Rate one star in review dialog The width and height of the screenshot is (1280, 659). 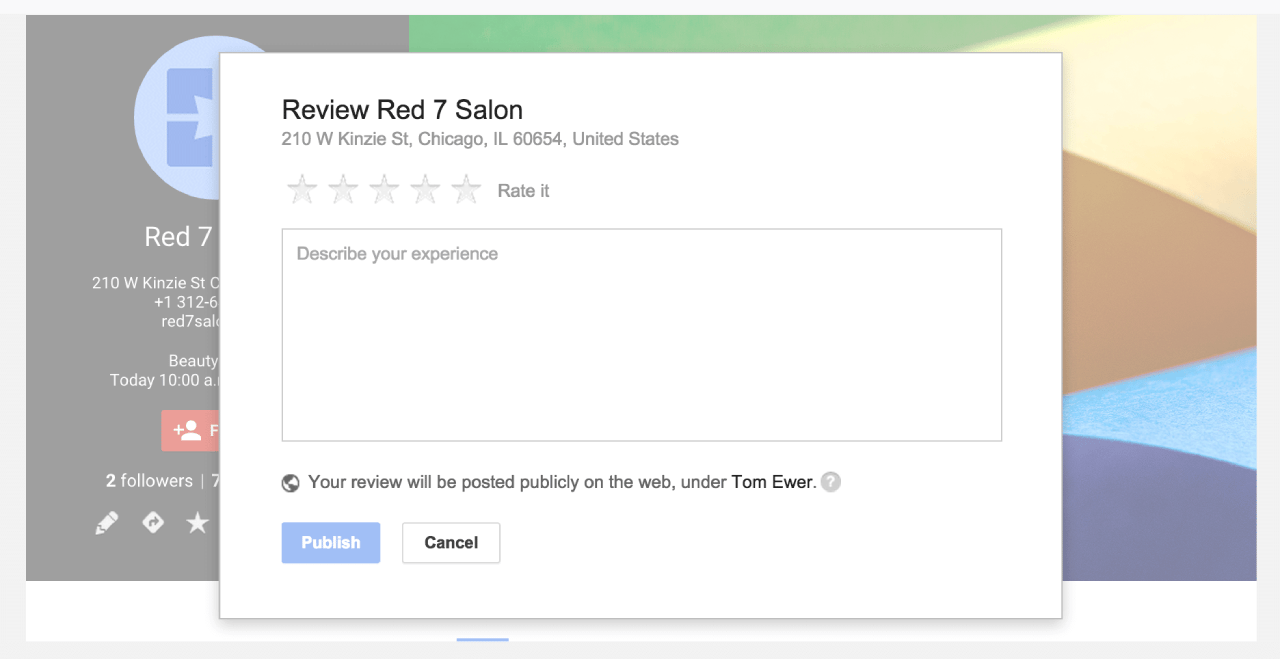(302, 190)
